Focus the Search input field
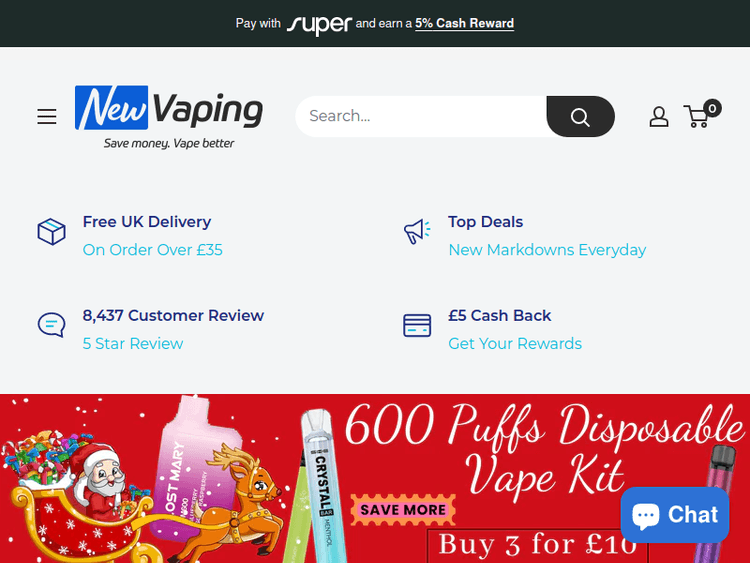Viewport: 750px width, 563px height. tap(421, 116)
